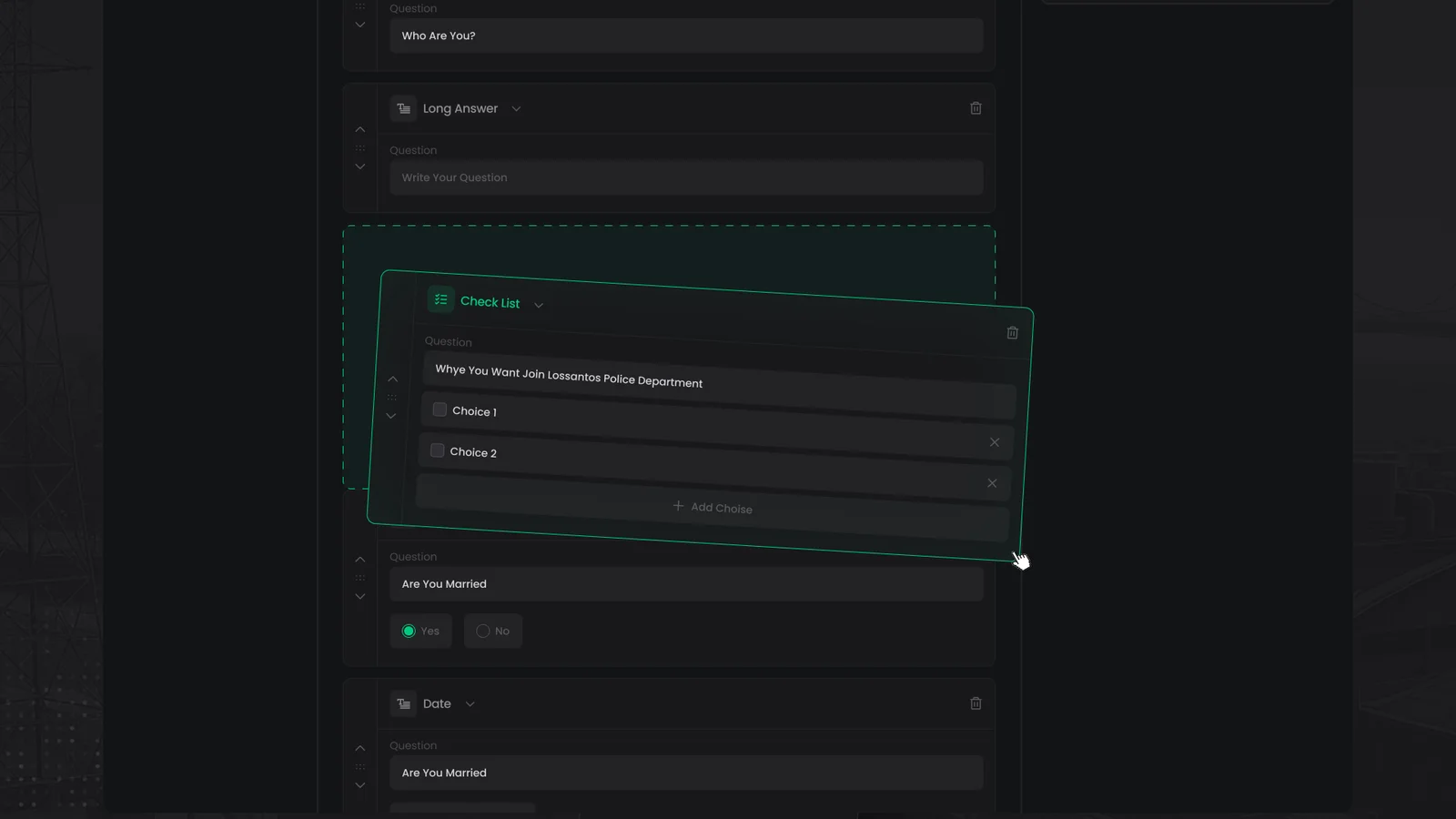Click the green Check List type icon

441,299
